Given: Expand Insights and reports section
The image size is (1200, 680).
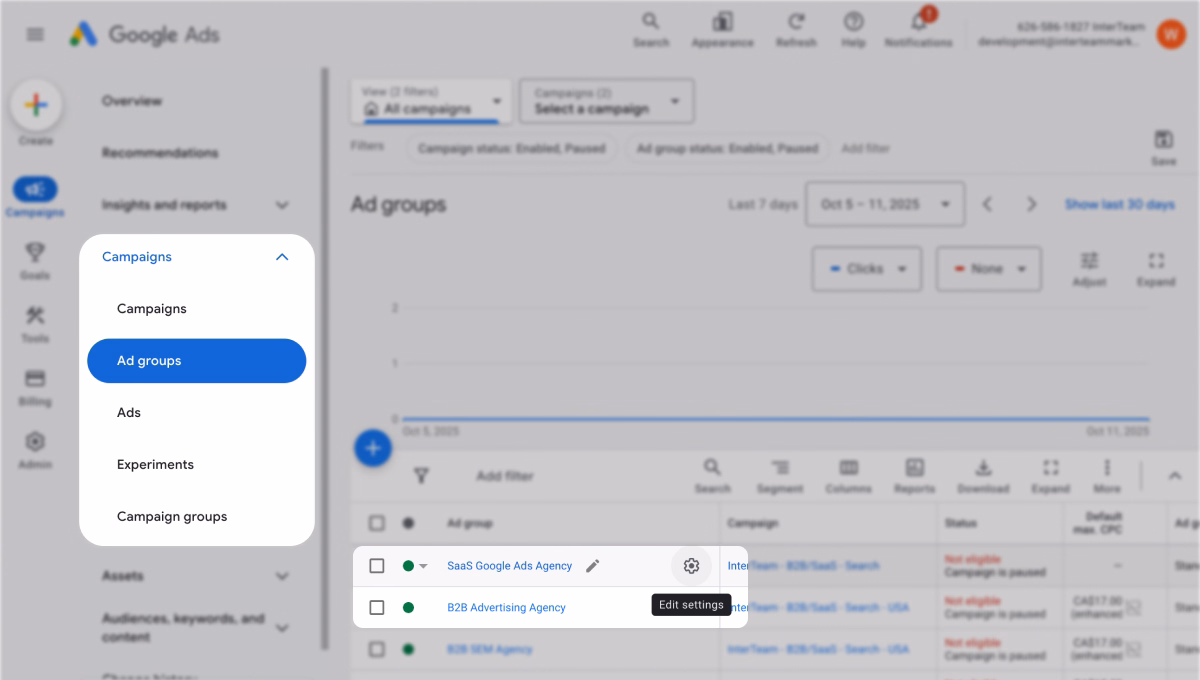Looking at the screenshot, I should [x=282, y=205].
